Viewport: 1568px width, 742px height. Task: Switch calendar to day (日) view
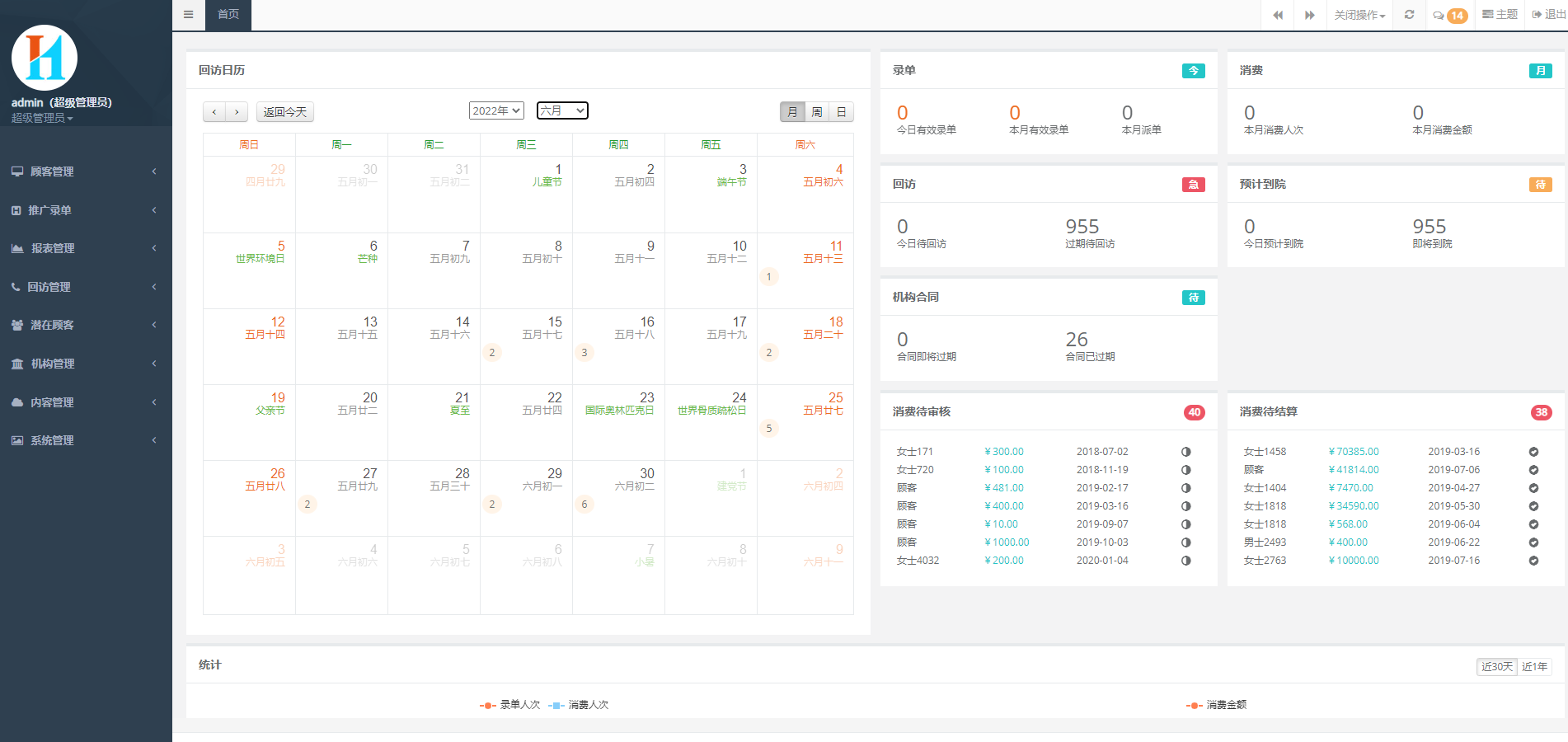coord(841,112)
